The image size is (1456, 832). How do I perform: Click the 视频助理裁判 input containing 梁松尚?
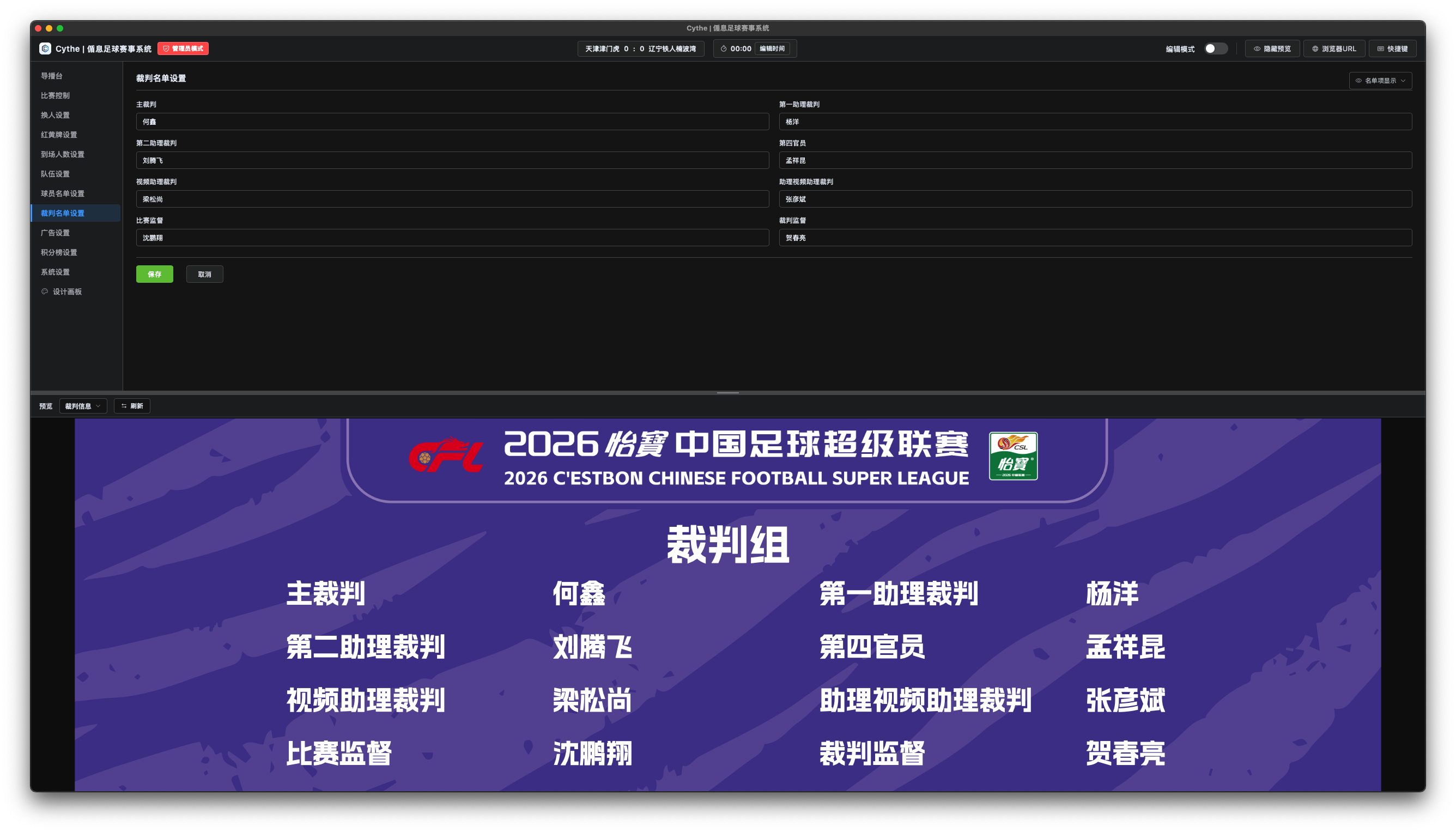452,199
